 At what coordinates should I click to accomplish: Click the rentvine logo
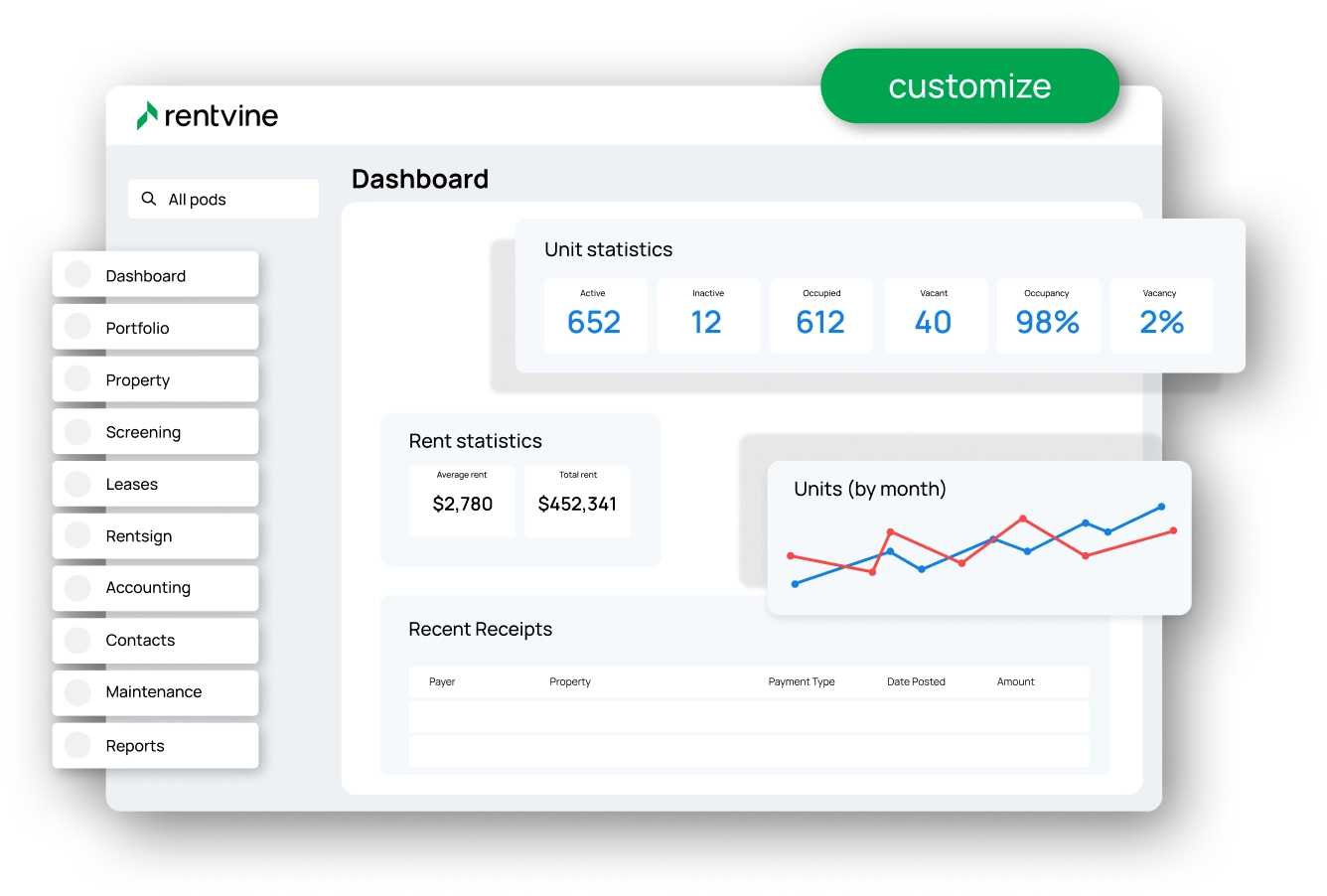pyautogui.click(x=207, y=115)
